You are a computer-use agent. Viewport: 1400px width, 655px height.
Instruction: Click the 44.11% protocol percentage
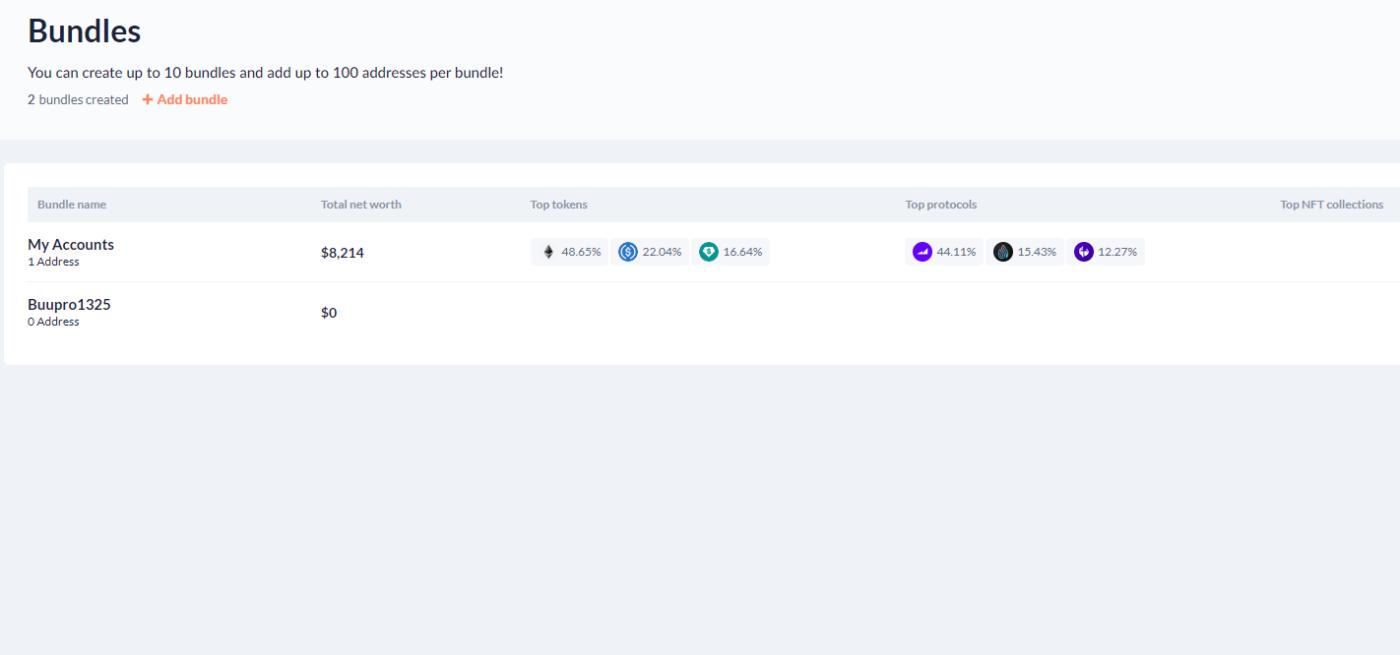pyautogui.click(x=956, y=252)
